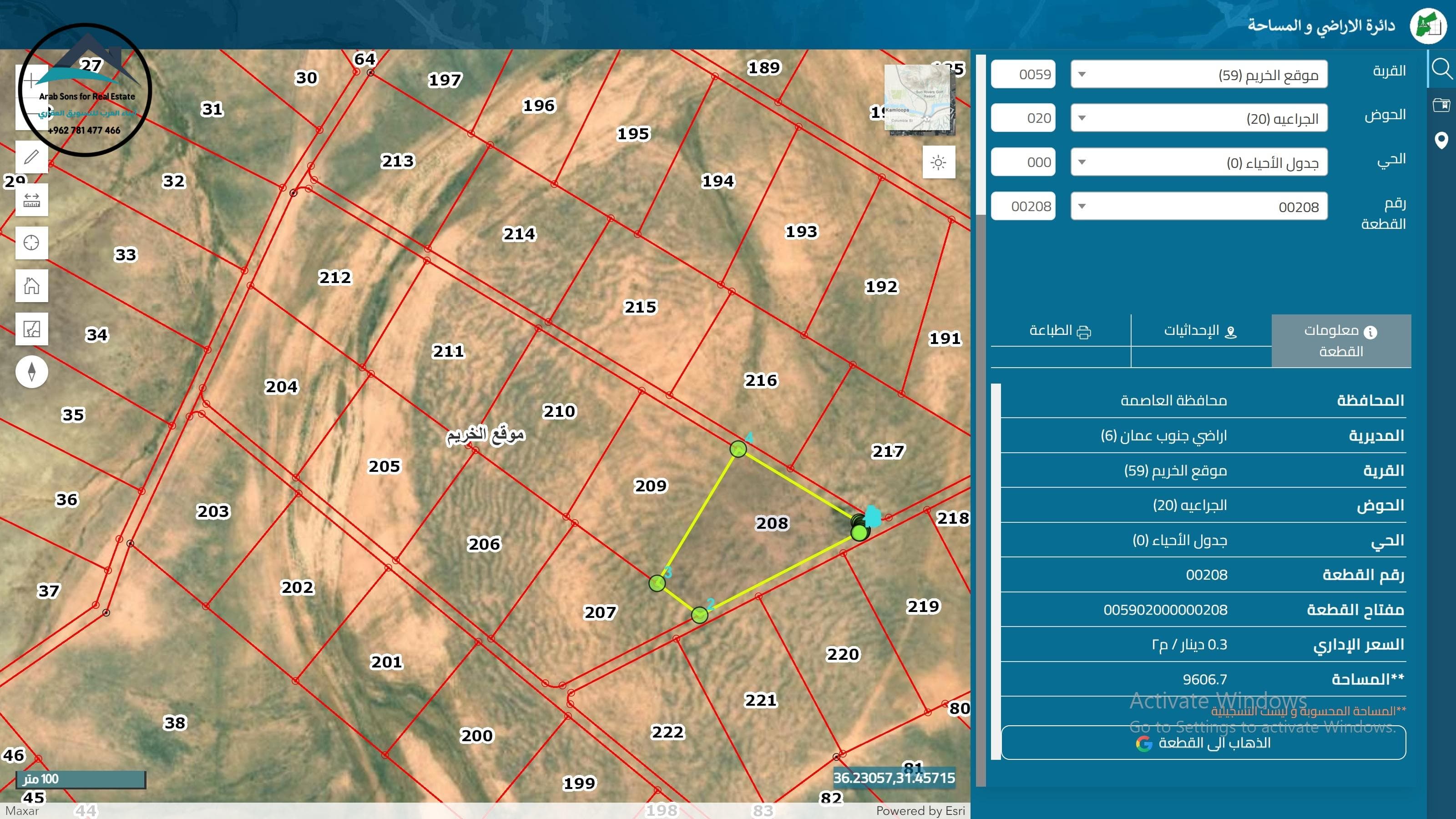Click the locate-me crosshair icon

32,243
